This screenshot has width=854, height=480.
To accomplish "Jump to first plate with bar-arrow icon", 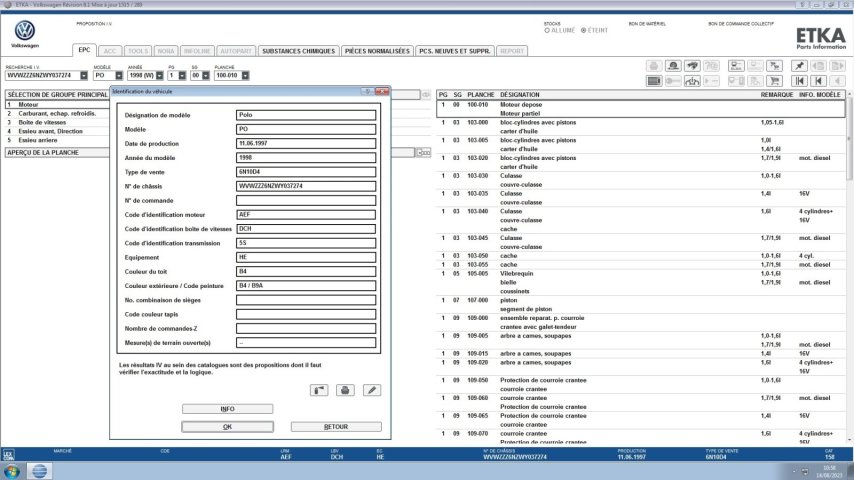I will [799, 81].
